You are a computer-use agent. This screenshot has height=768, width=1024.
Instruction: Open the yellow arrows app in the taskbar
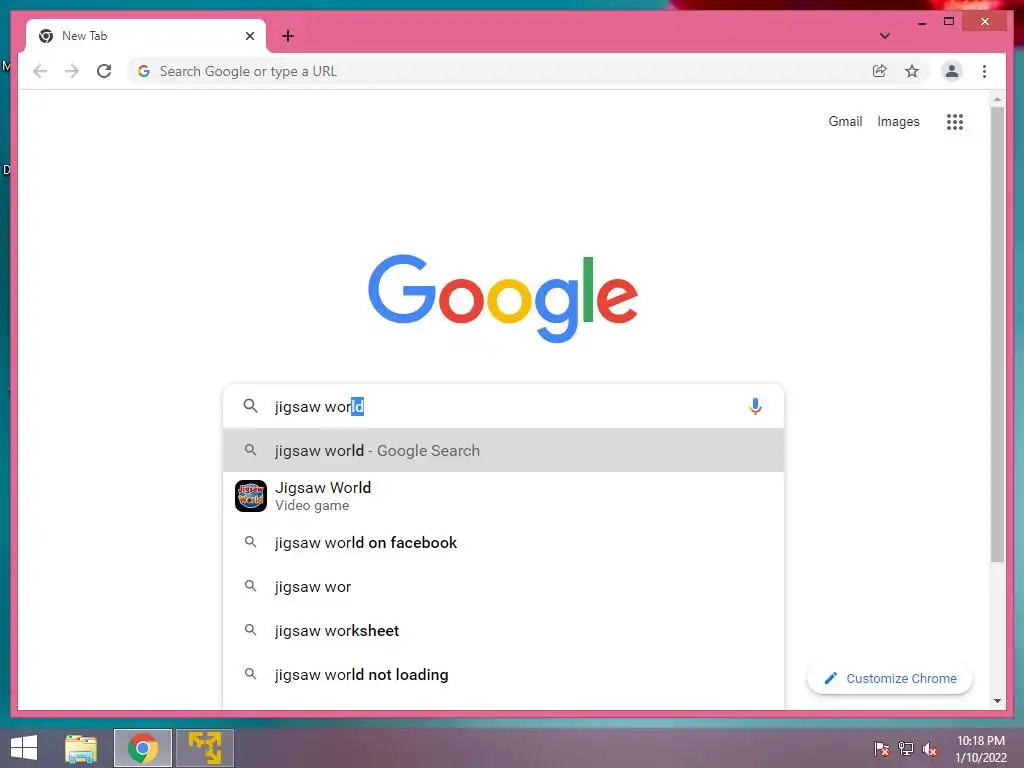pyautogui.click(x=205, y=748)
